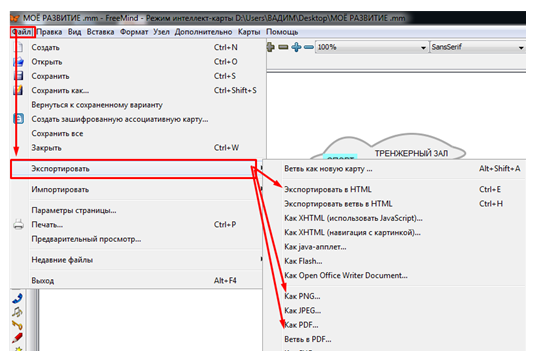Select Как XHTML (навигация с картинкой)...

395,233
